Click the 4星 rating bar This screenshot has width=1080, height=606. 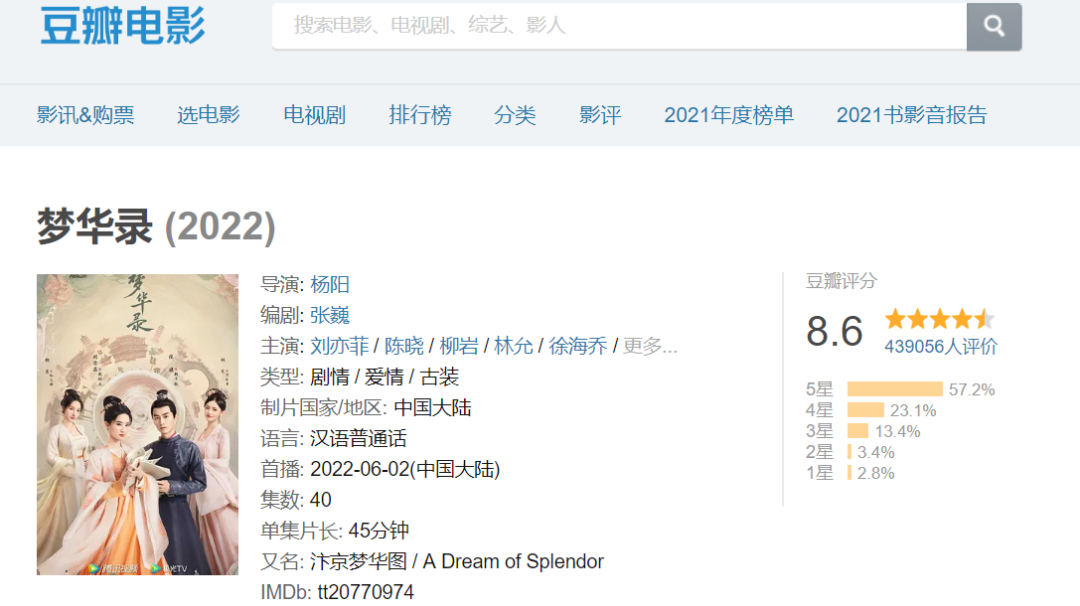866,410
